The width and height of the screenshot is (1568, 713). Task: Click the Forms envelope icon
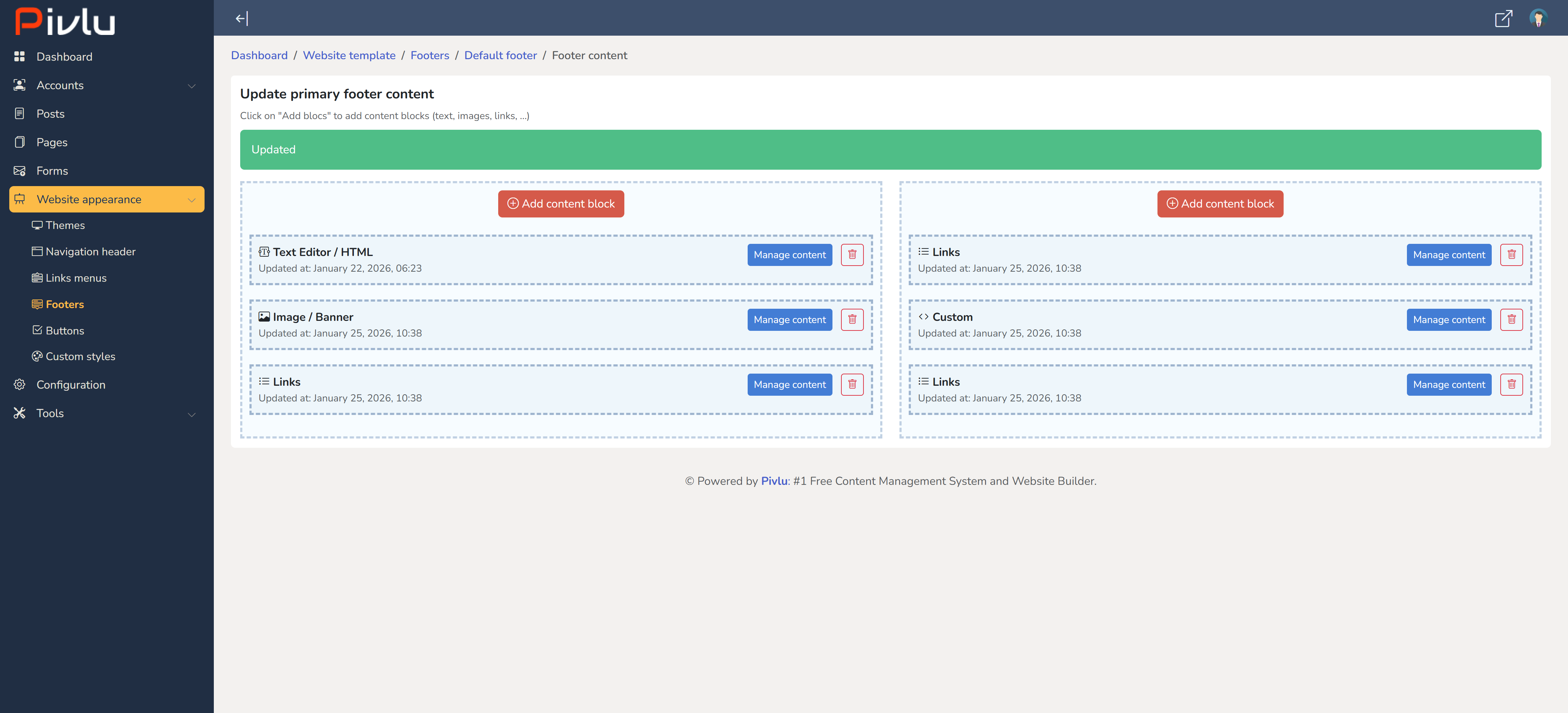click(x=20, y=170)
